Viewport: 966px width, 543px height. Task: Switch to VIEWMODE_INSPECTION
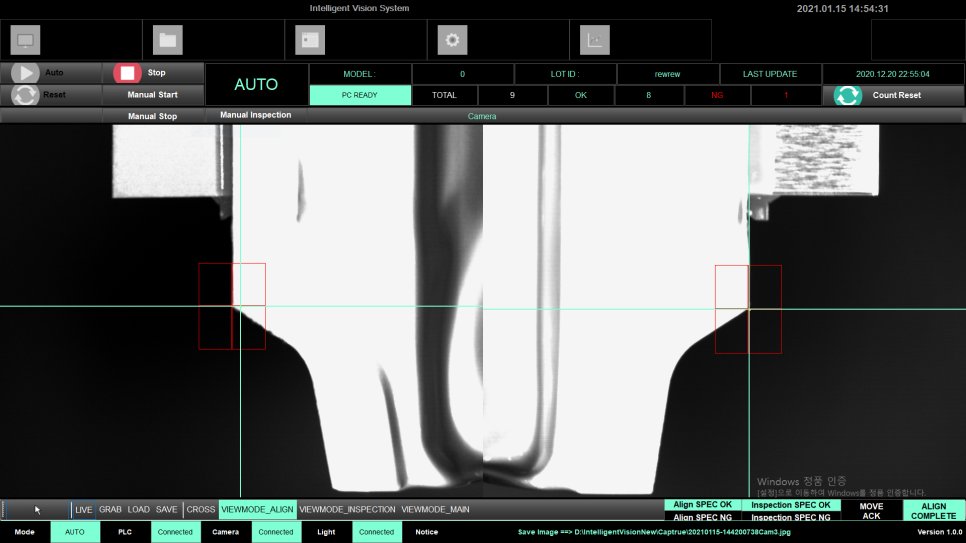click(x=347, y=510)
